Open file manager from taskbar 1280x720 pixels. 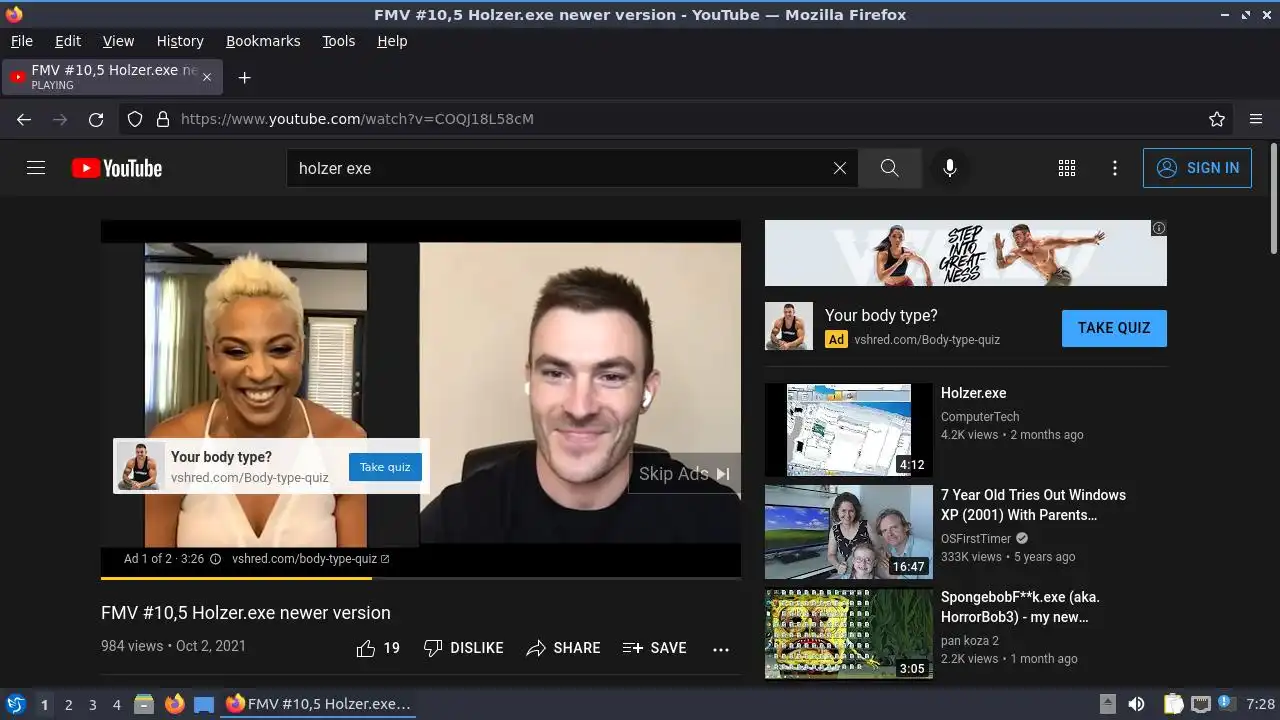click(x=144, y=704)
